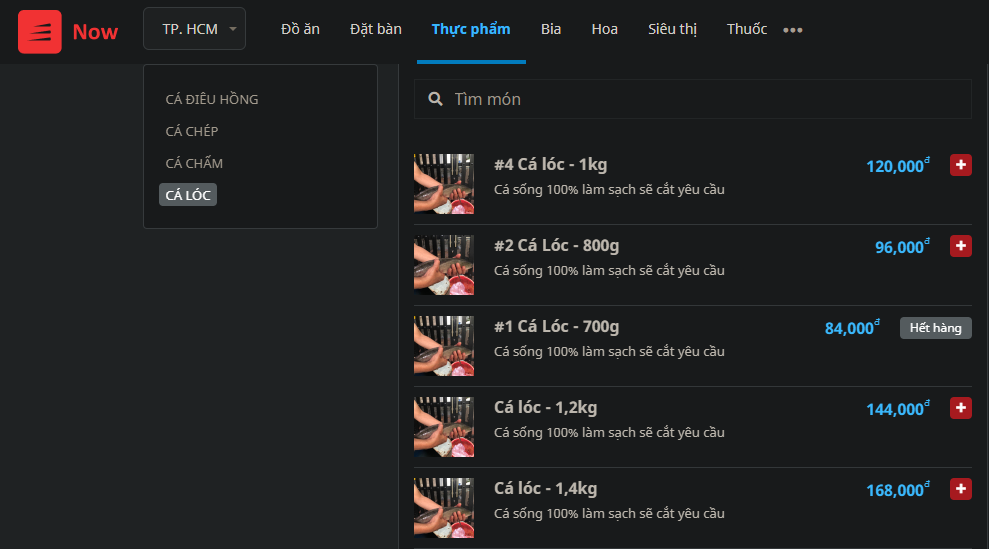Screen dimensions: 989x549
Task: Go to the Thuốc tab
Action: [x=747, y=29]
